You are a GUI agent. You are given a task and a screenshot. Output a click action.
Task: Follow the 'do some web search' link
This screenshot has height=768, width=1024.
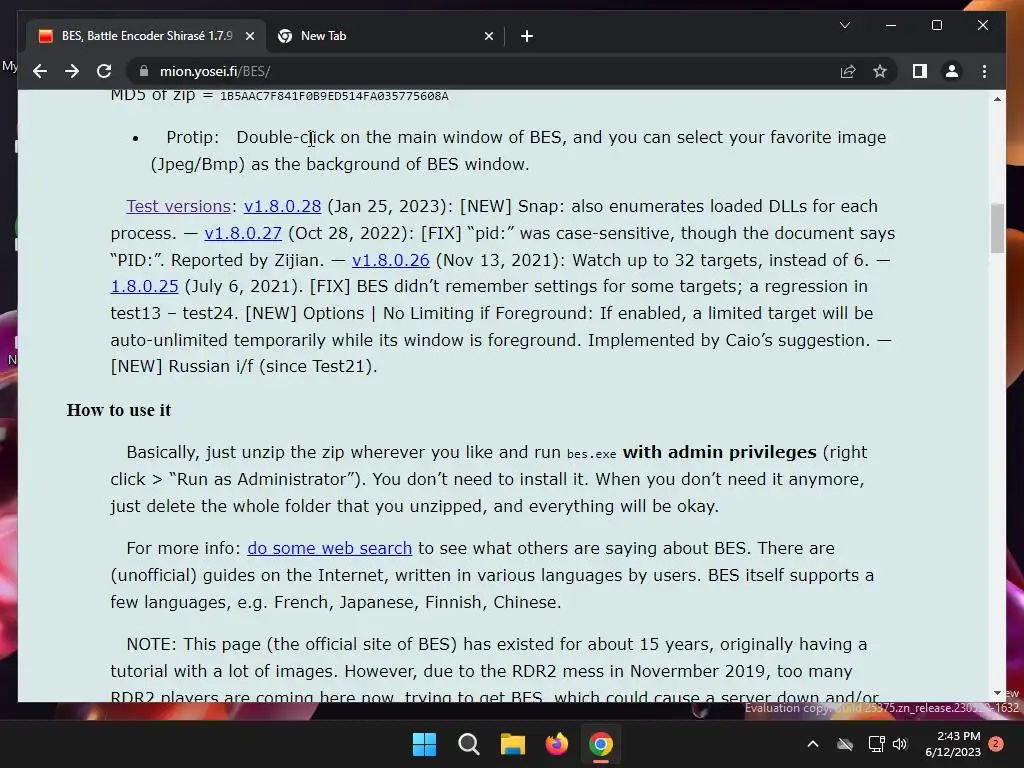click(x=329, y=549)
